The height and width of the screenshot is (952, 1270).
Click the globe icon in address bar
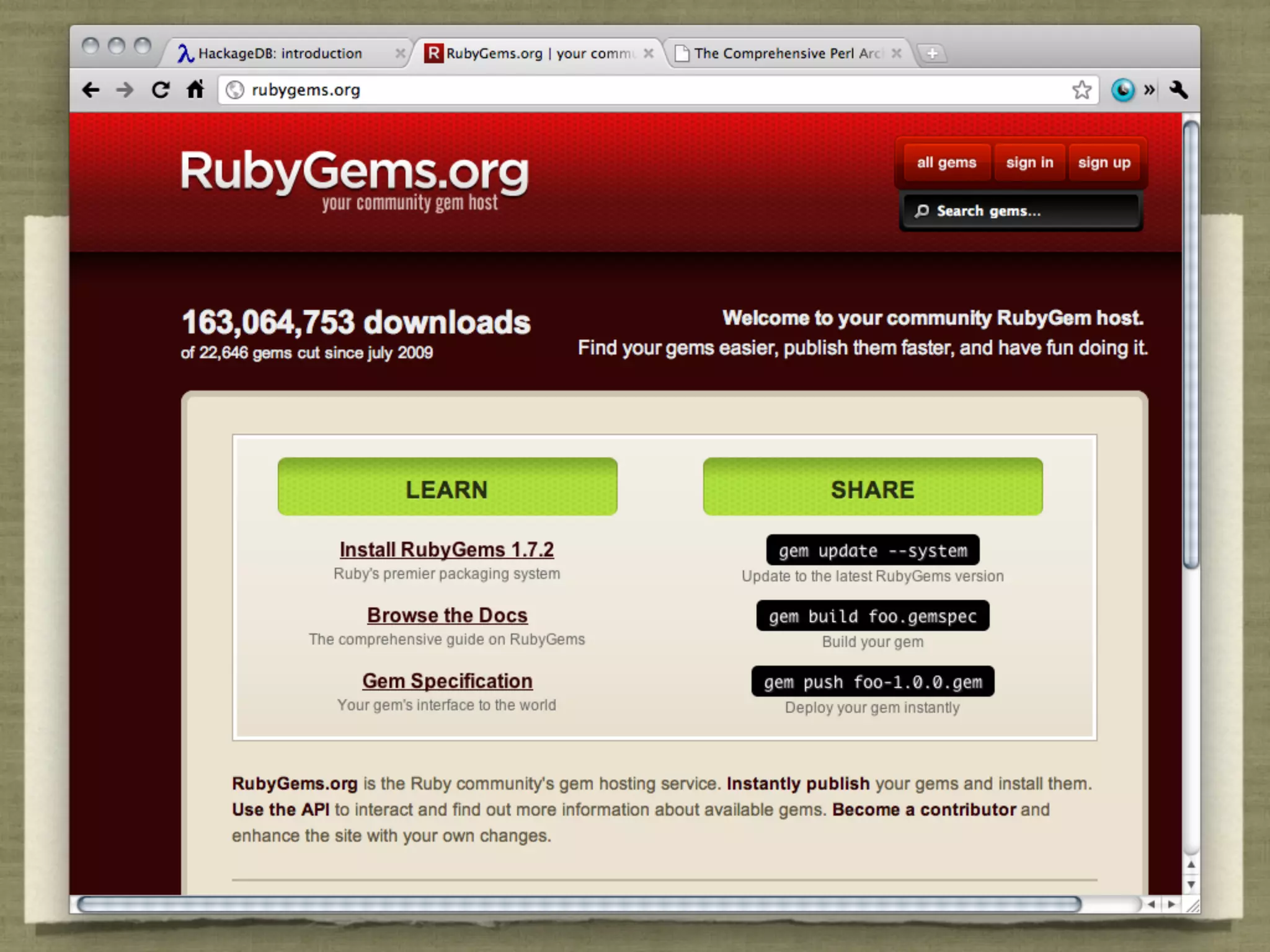[x=234, y=90]
